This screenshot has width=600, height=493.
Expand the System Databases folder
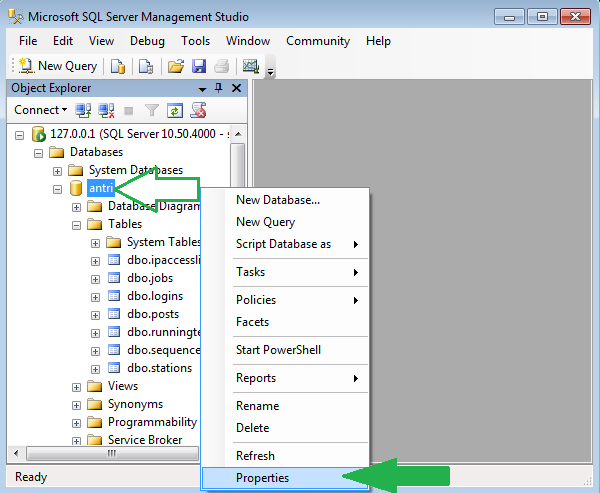[57, 171]
